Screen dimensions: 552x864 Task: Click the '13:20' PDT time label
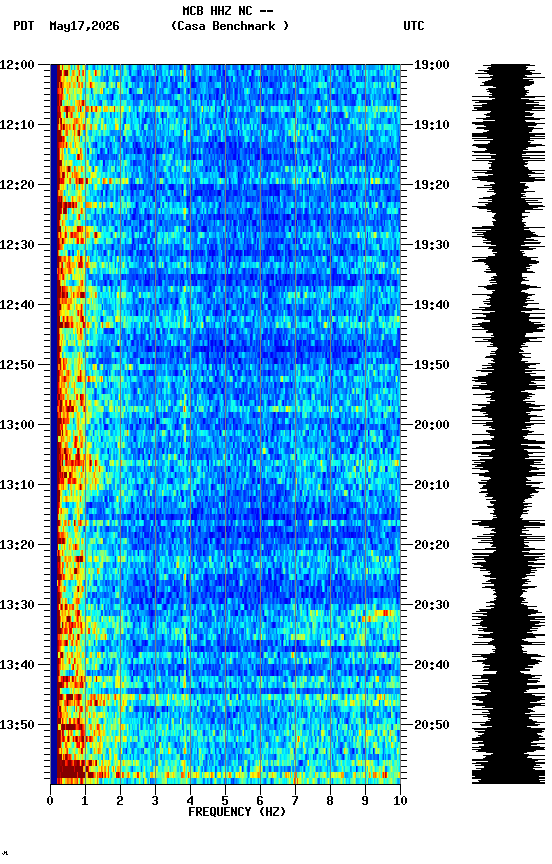click(17, 546)
